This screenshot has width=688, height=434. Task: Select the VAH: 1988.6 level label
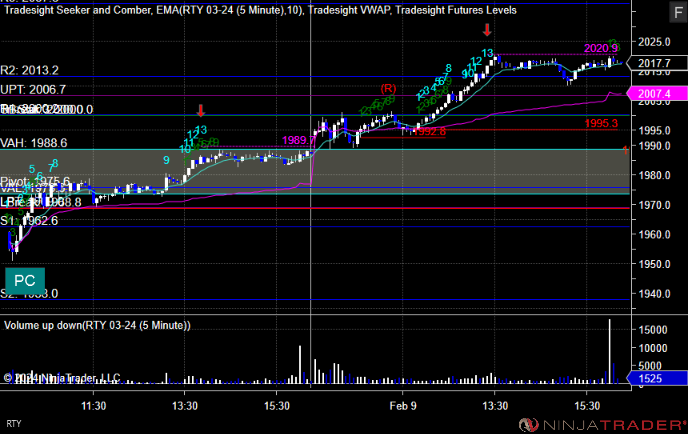point(34,143)
